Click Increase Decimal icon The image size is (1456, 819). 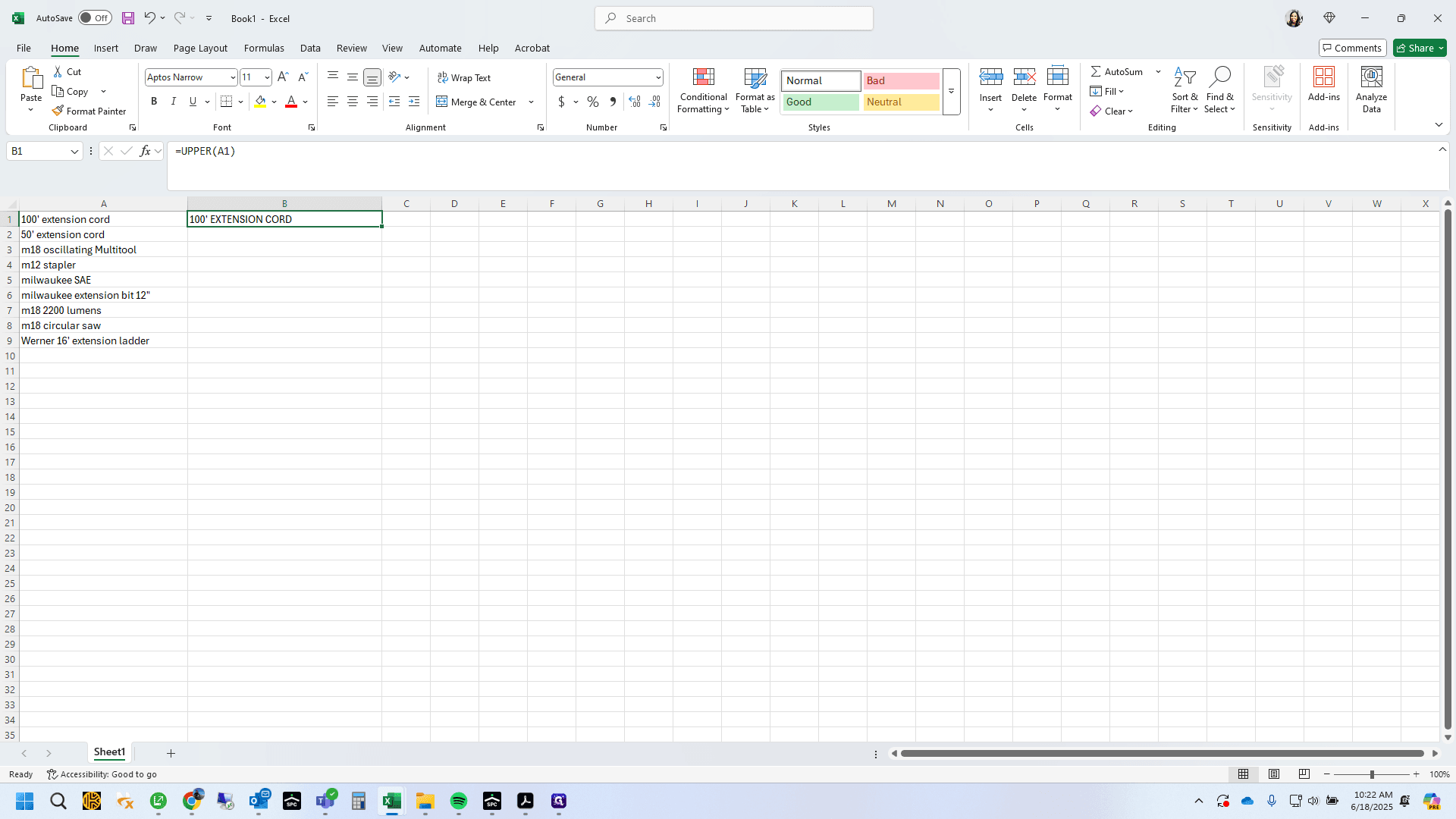pyautogui.click(x=635, y=102)
